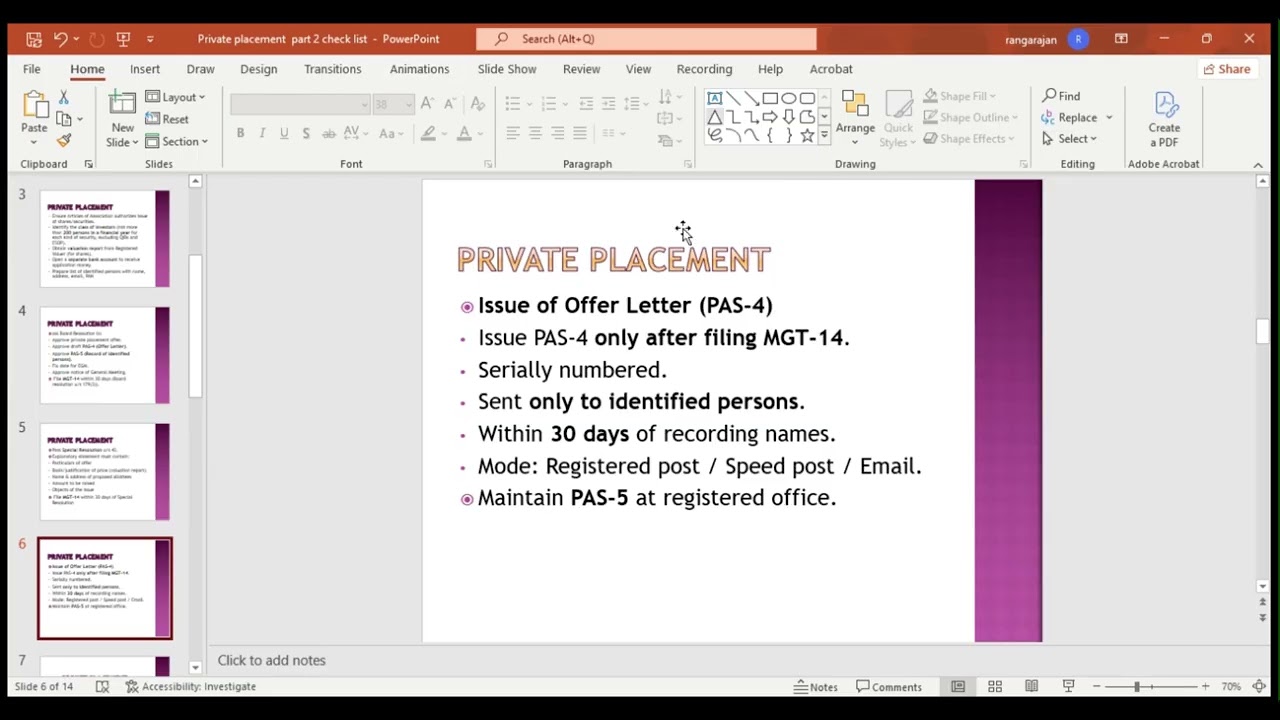Click the Replace button
This screenshot has height=720, width=1280.
[1069, 117]
